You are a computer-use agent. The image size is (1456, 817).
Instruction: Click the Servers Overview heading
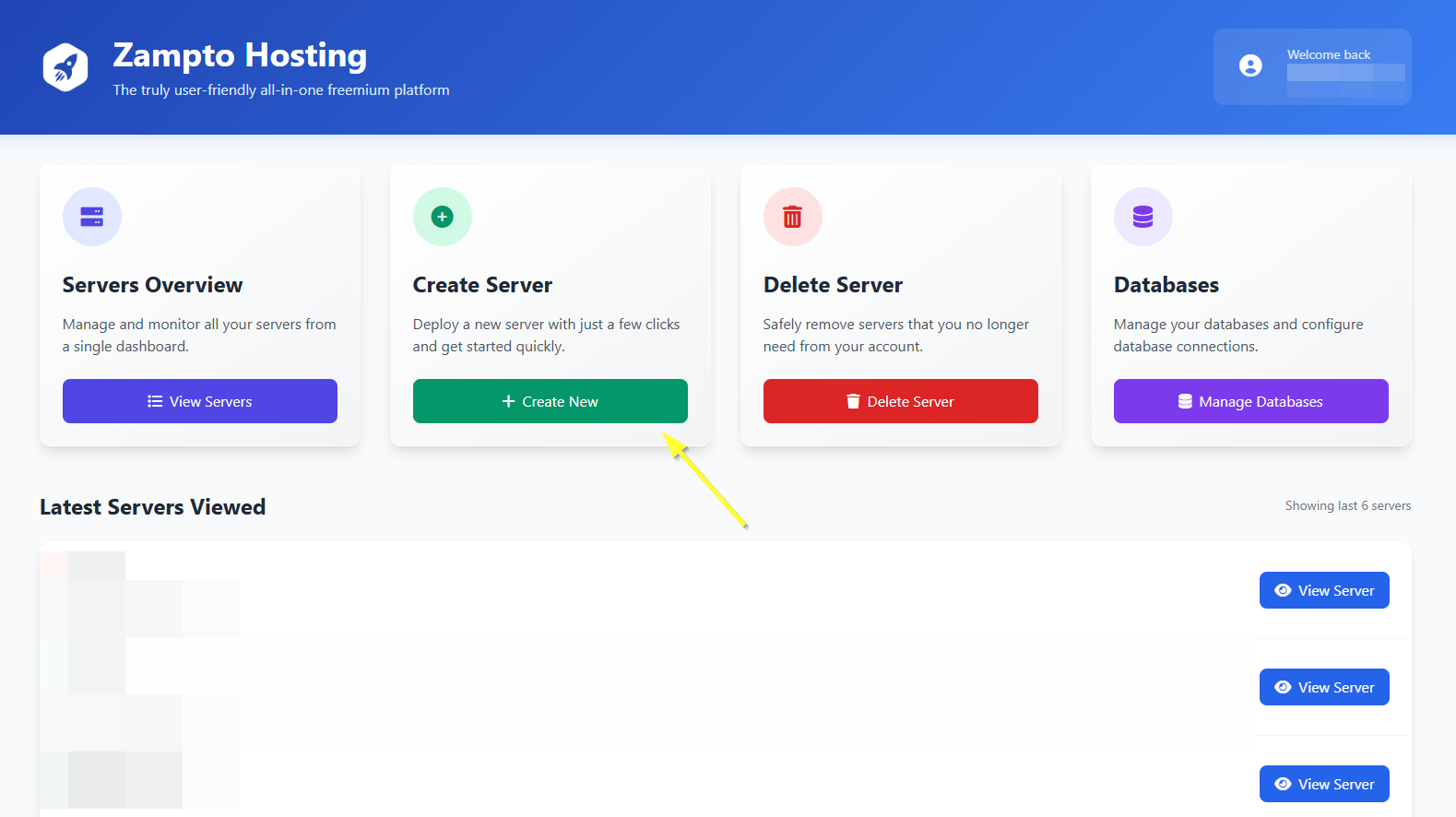click(153, 285)
